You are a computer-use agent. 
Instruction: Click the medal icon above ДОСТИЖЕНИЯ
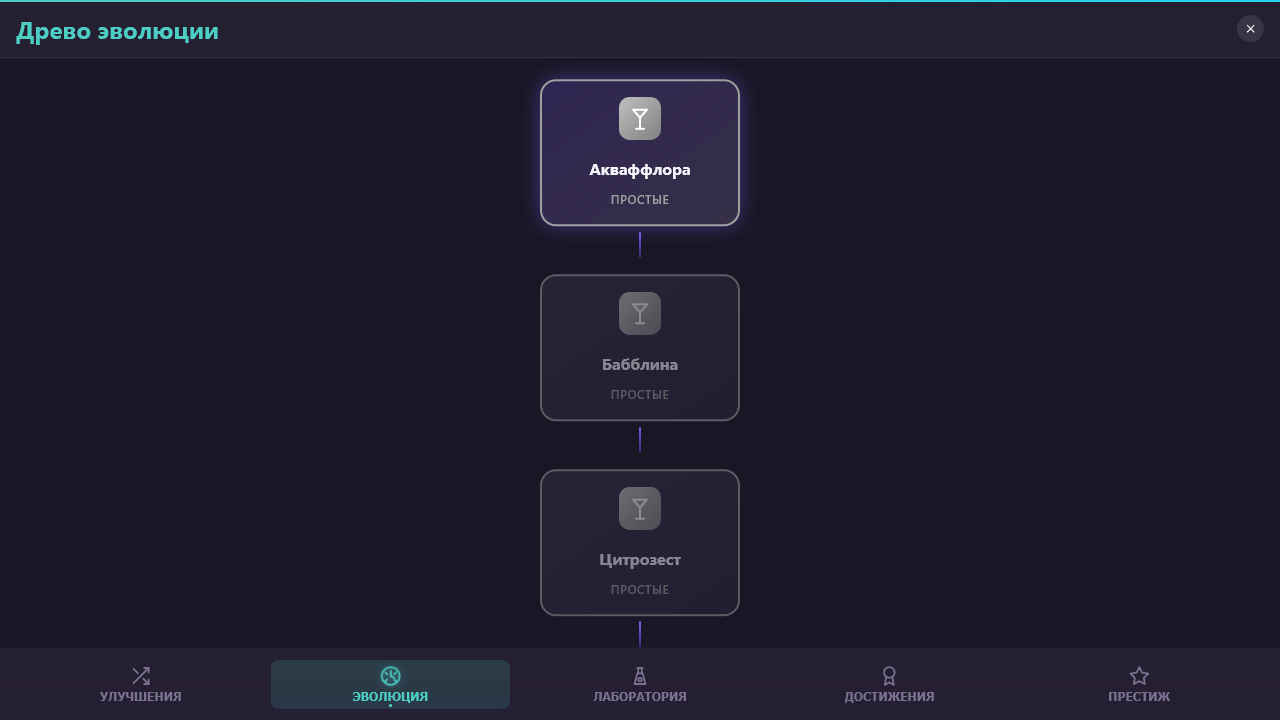(889, 675)
